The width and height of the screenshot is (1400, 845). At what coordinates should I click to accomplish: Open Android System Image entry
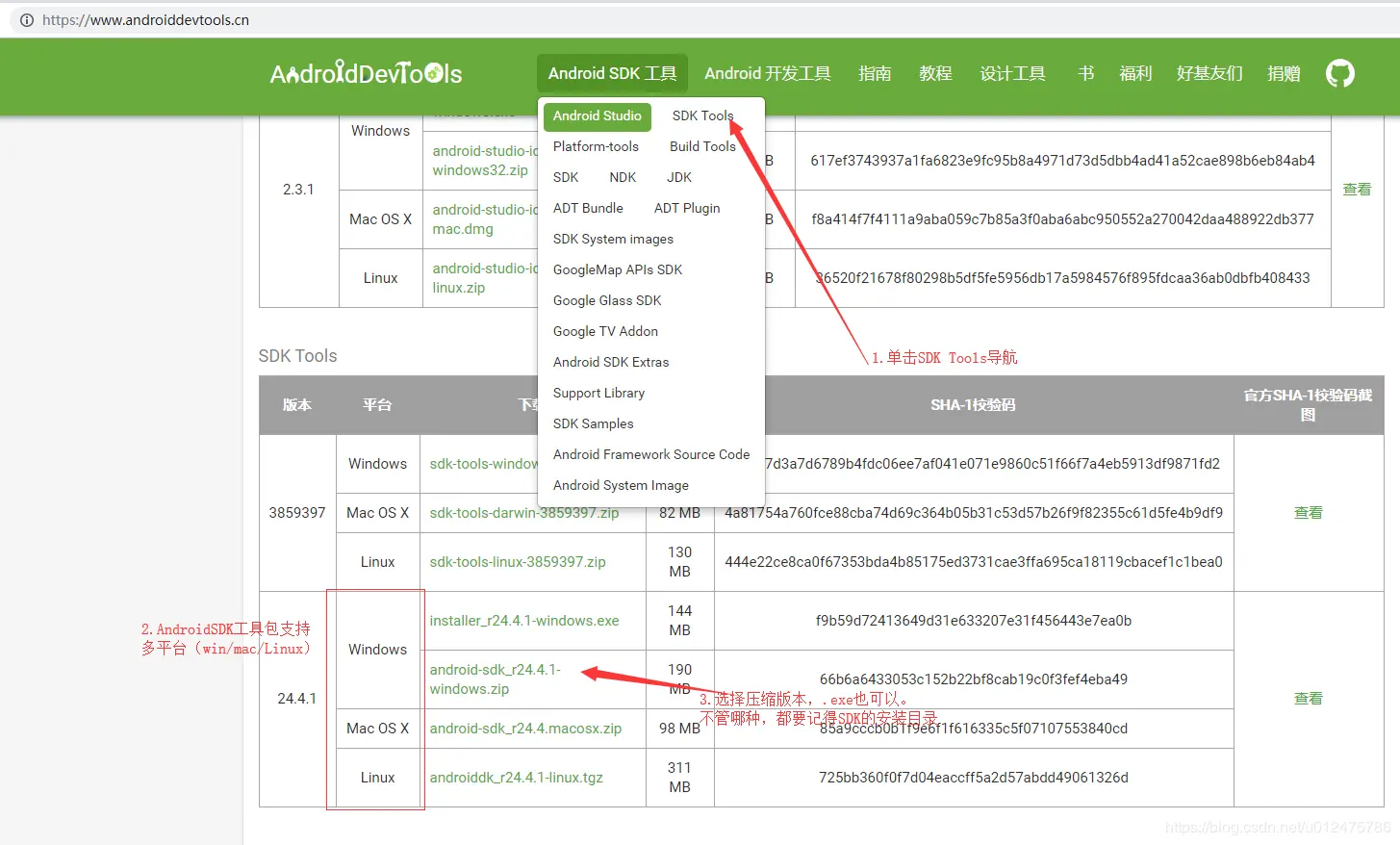pyautogui.click(x=621, y=485)
